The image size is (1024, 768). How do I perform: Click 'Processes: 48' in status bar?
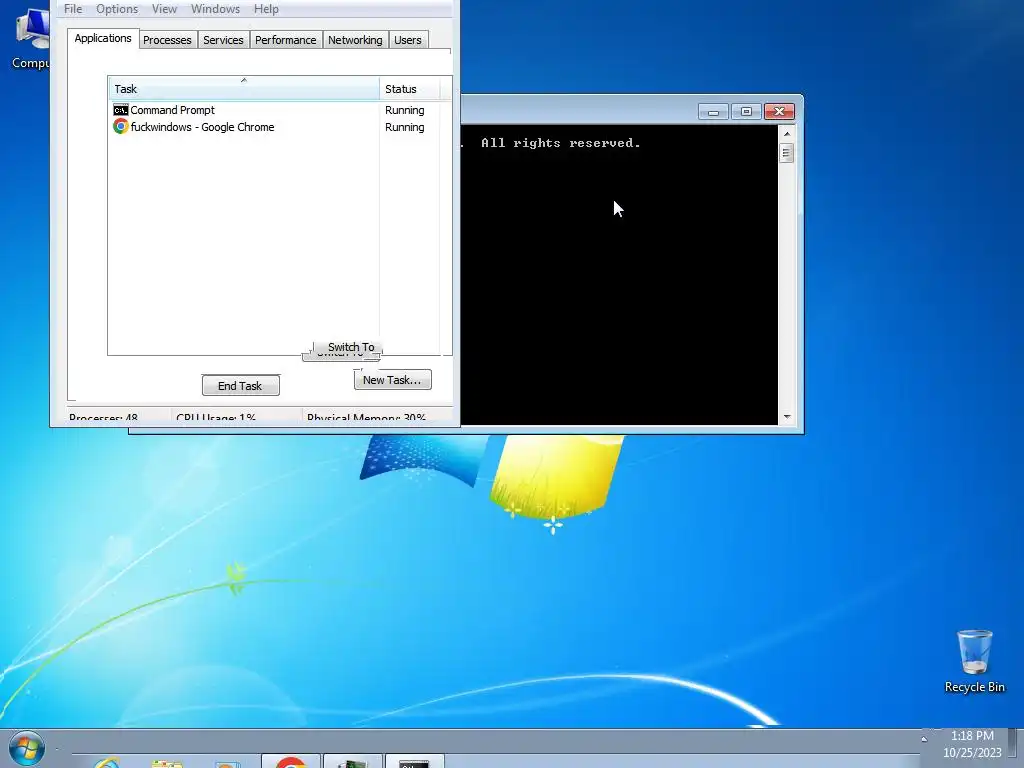click(x=103, y=417)
